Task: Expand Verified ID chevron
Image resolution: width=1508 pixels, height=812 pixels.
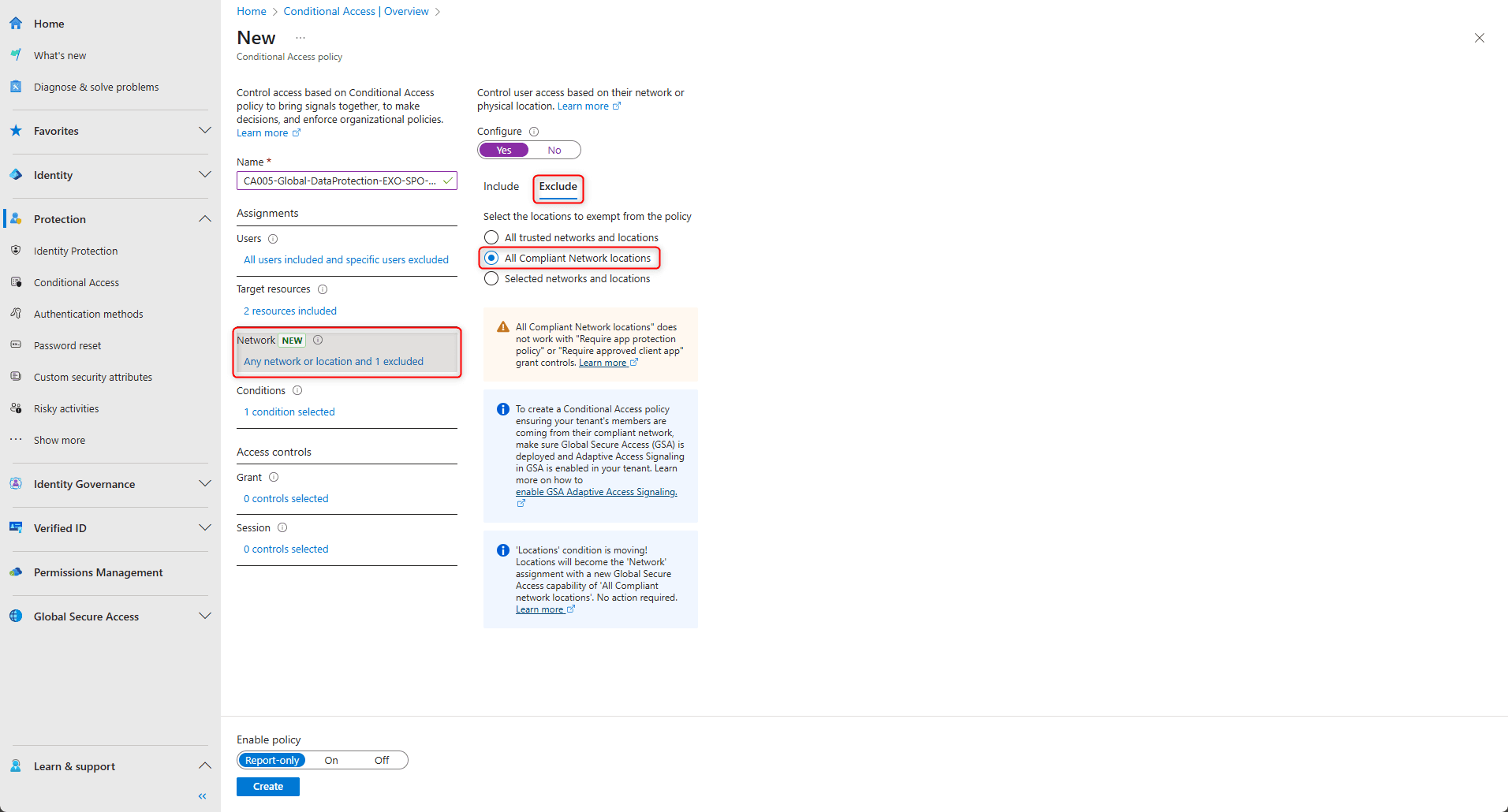Action: point(205,527)
